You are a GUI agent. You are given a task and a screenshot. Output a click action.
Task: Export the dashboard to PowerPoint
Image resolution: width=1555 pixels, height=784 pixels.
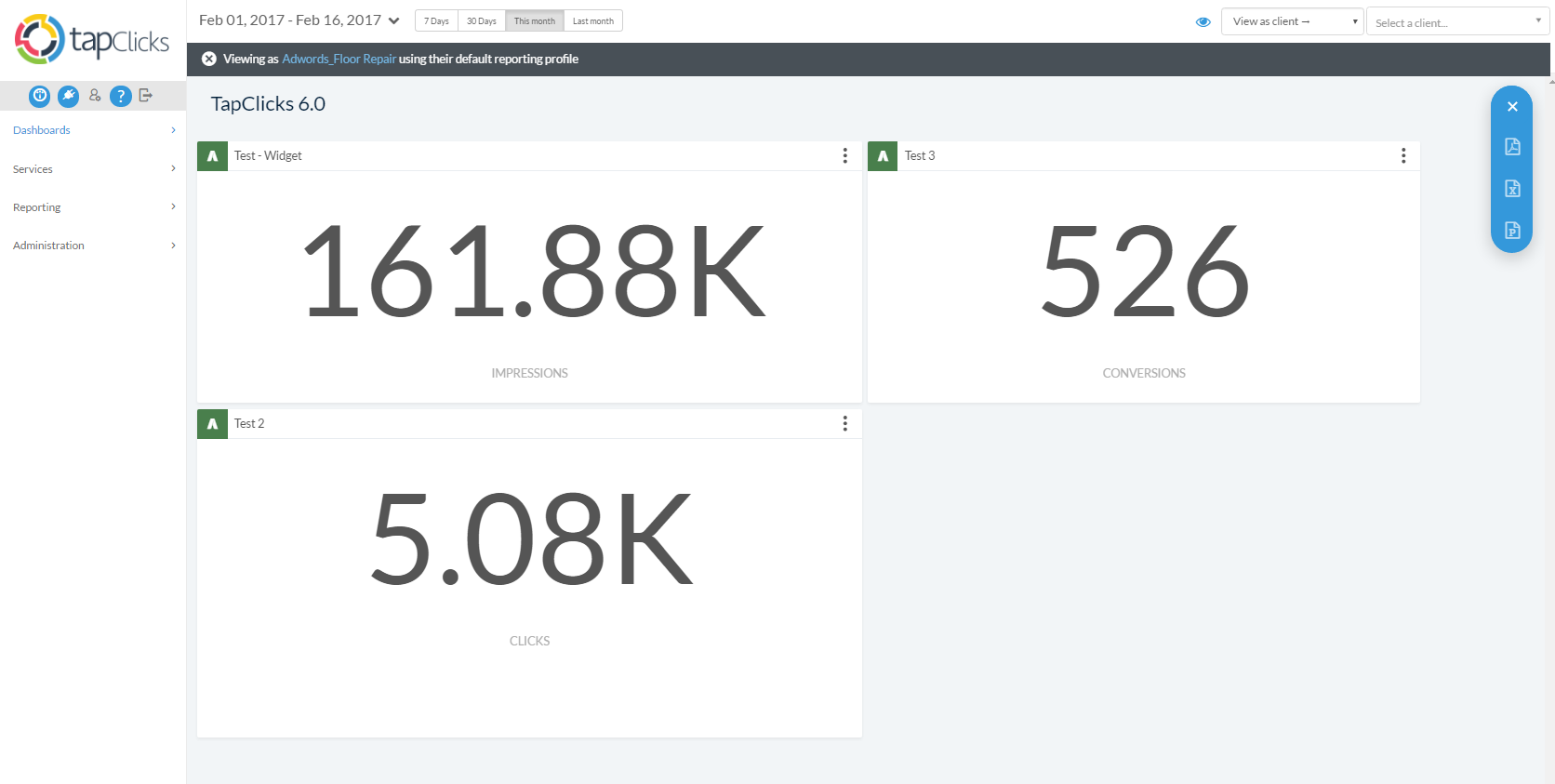pyautogui.click(x=1512, y=230)
